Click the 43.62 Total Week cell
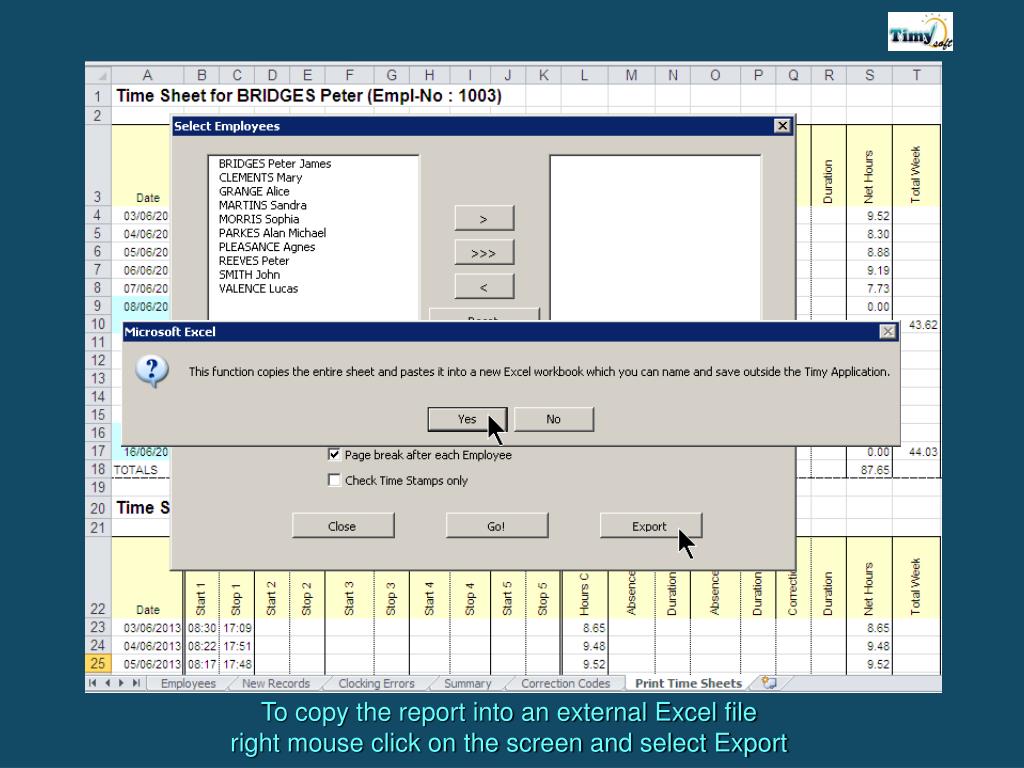 (x=917, y=325)
